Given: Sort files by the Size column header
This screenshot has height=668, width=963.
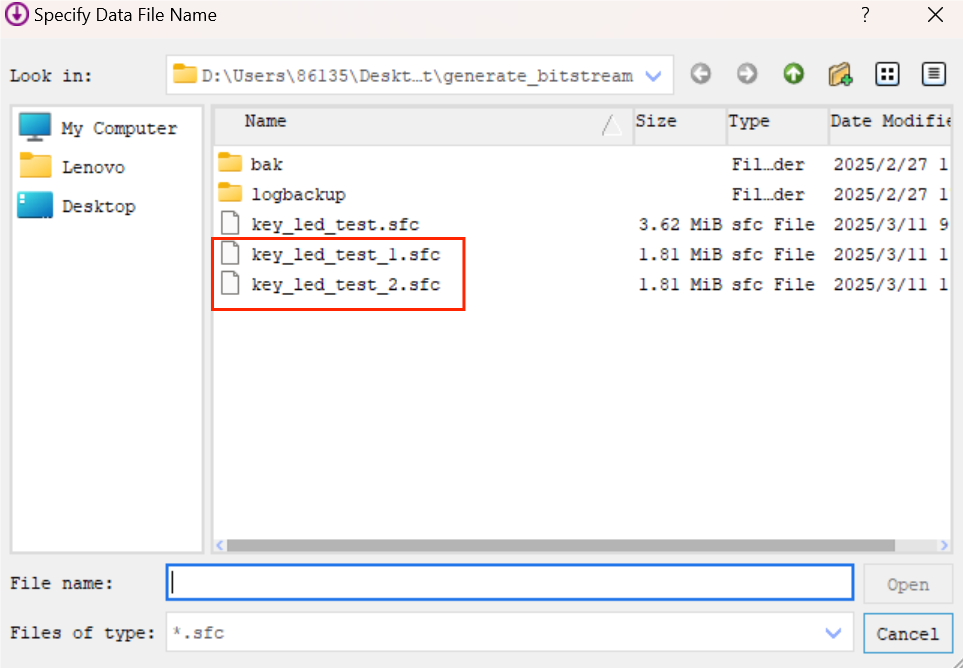Looking at the screenshot, I should [x=656, y=122].
